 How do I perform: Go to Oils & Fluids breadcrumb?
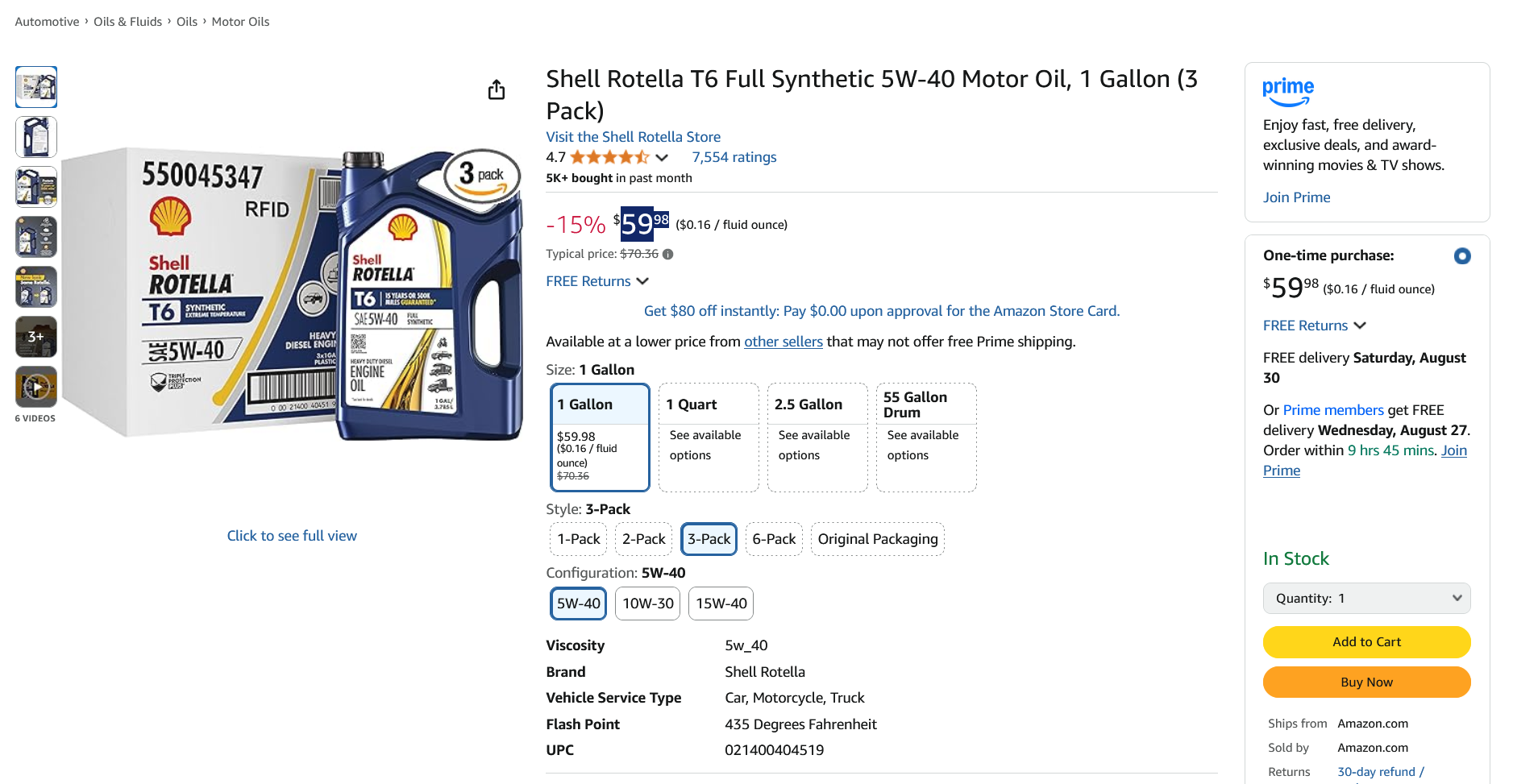coord(127,22)
